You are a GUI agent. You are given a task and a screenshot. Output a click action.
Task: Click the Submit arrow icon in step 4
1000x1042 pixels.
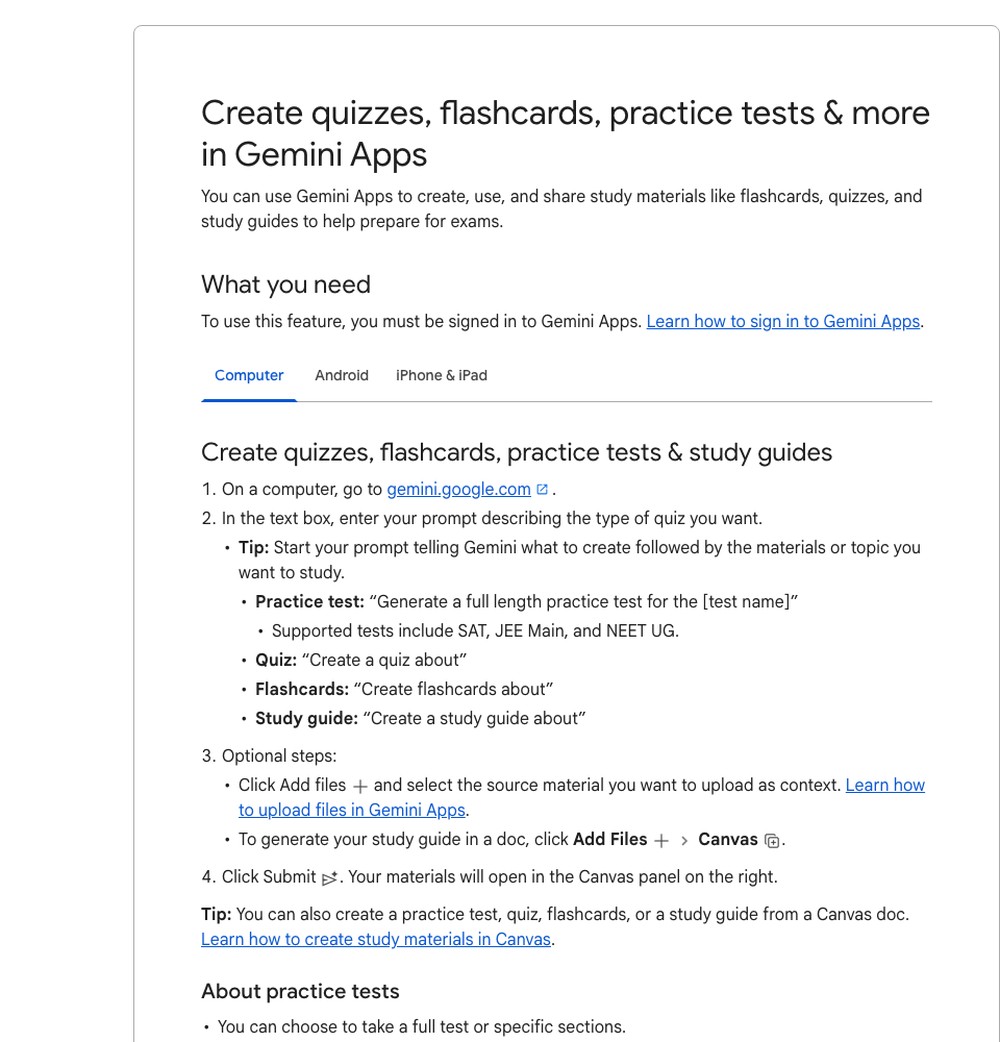(x=330, y=879)
